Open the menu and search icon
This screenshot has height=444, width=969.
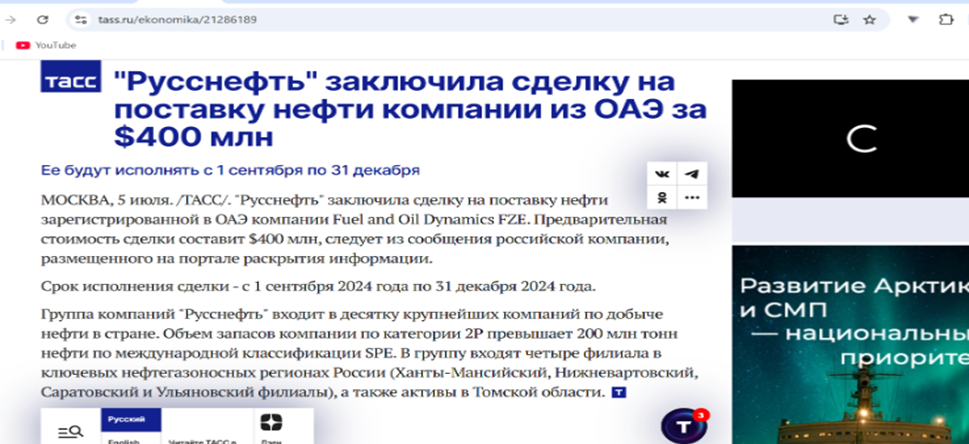70,431
